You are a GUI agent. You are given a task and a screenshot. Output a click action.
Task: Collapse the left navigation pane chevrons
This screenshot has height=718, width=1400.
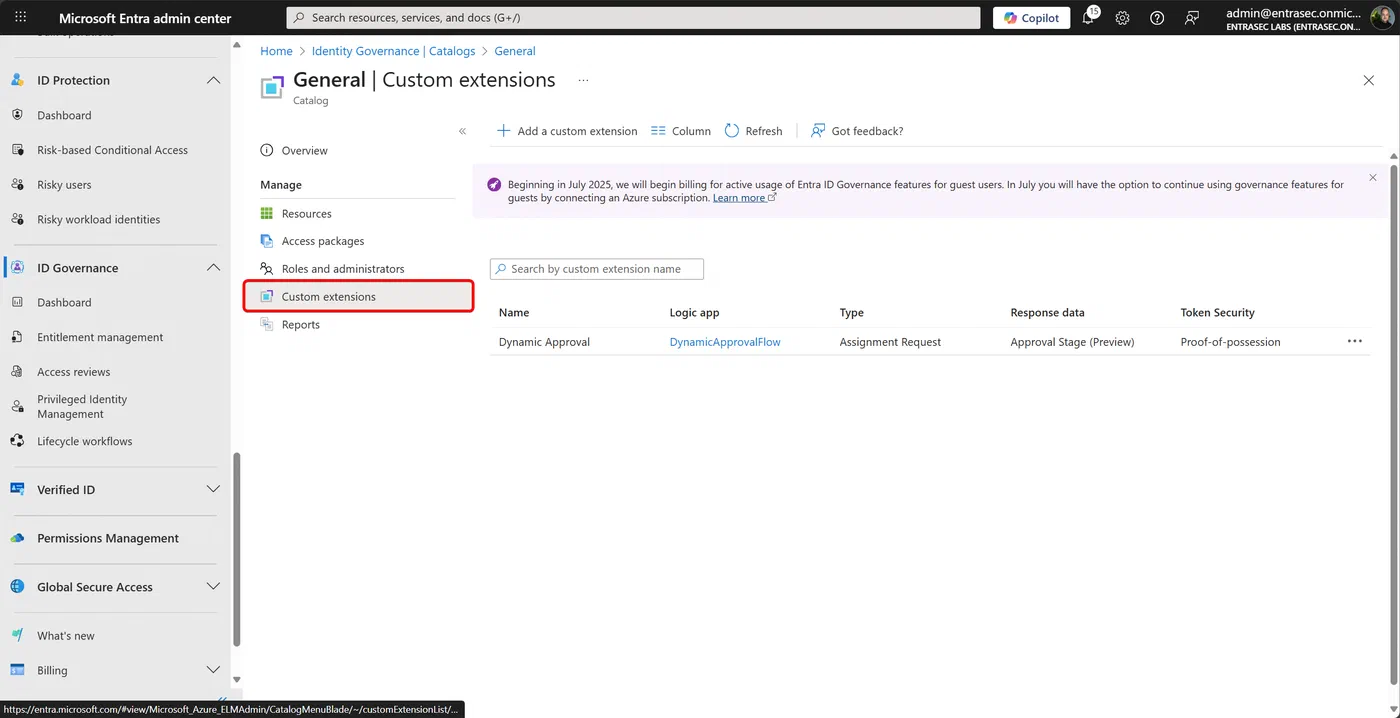(x=221, y=700)
